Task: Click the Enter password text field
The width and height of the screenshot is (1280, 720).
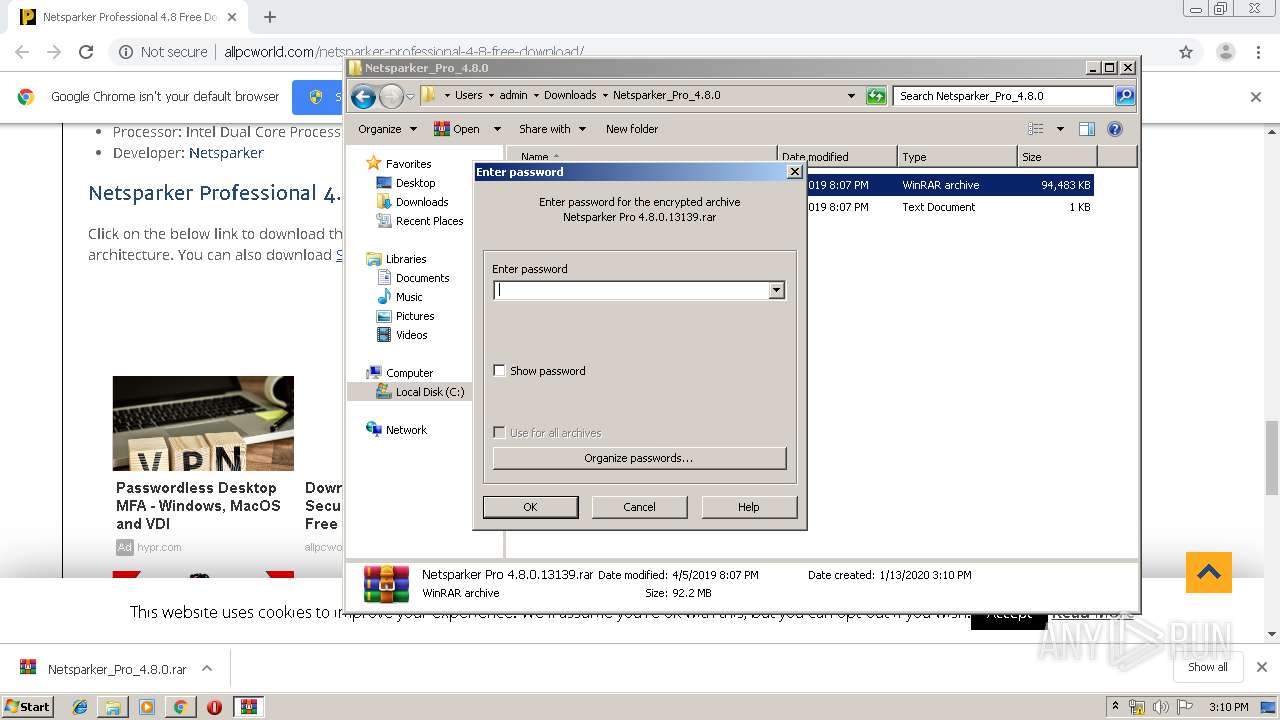Action: tap(632, 290)
